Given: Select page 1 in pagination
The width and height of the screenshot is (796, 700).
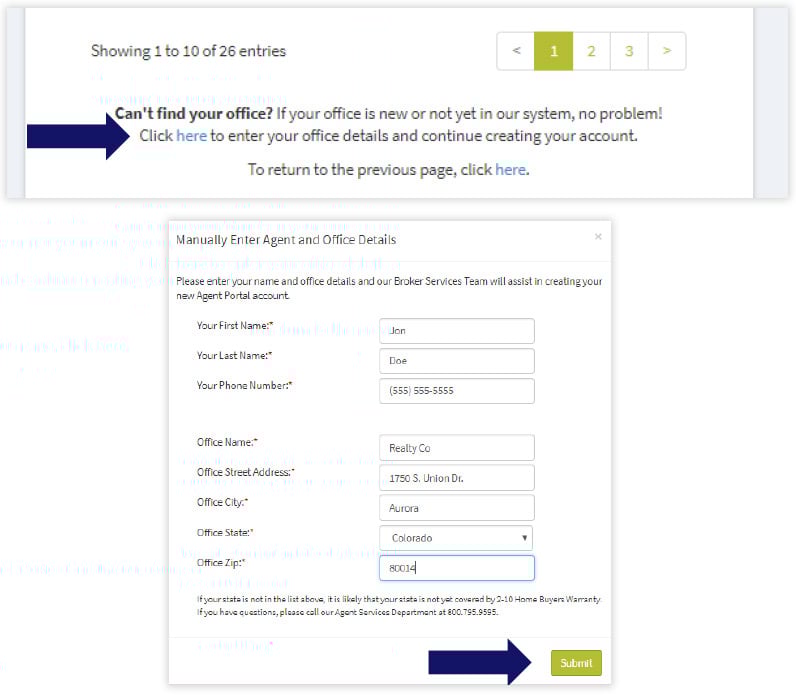Looking at the screenshot, I should [x=554, y=51].
